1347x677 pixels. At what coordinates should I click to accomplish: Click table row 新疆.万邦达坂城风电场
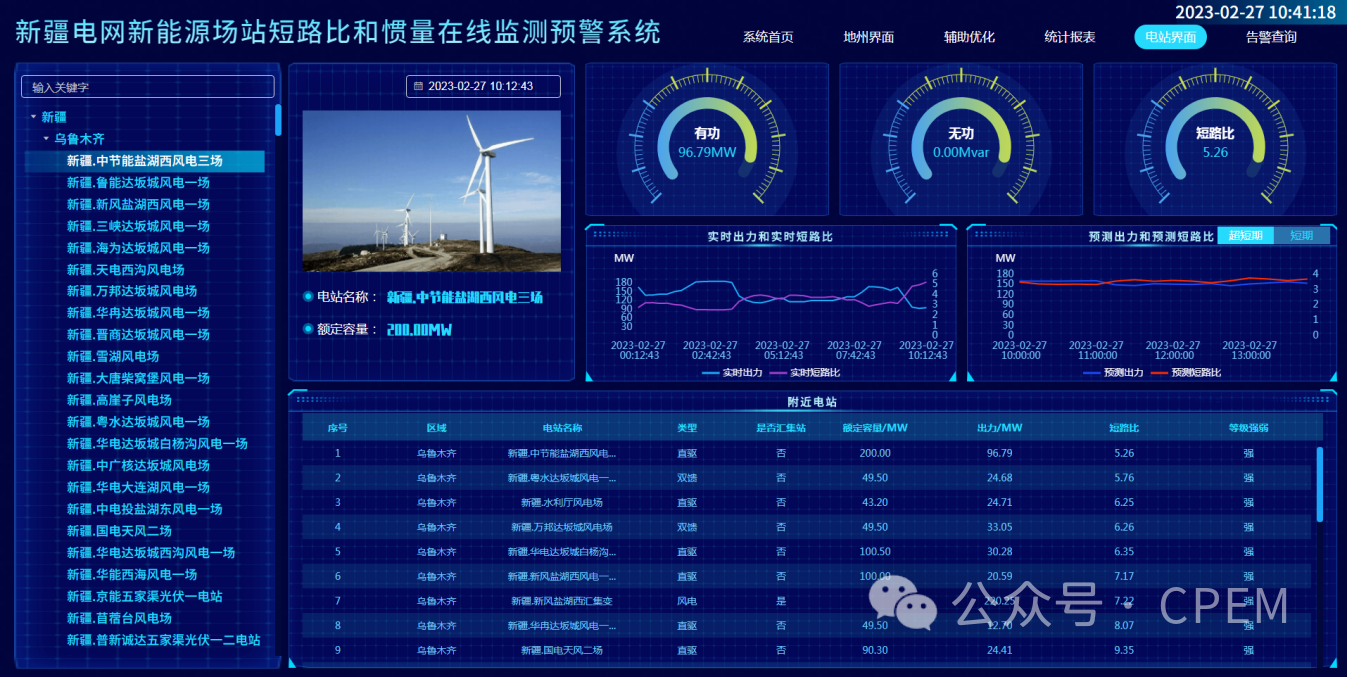(x=808, y=527)
